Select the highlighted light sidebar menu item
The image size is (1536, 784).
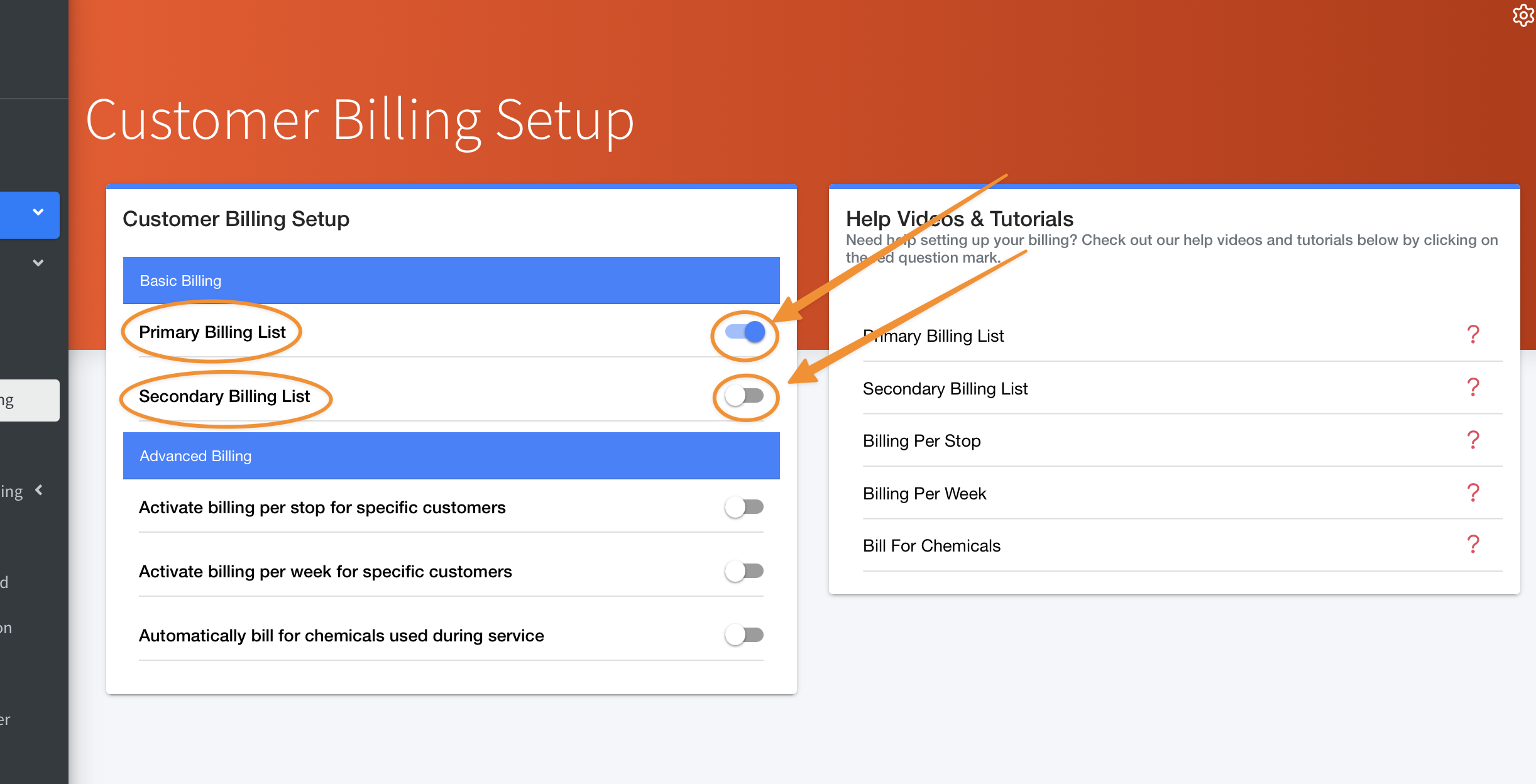(30, 400)
